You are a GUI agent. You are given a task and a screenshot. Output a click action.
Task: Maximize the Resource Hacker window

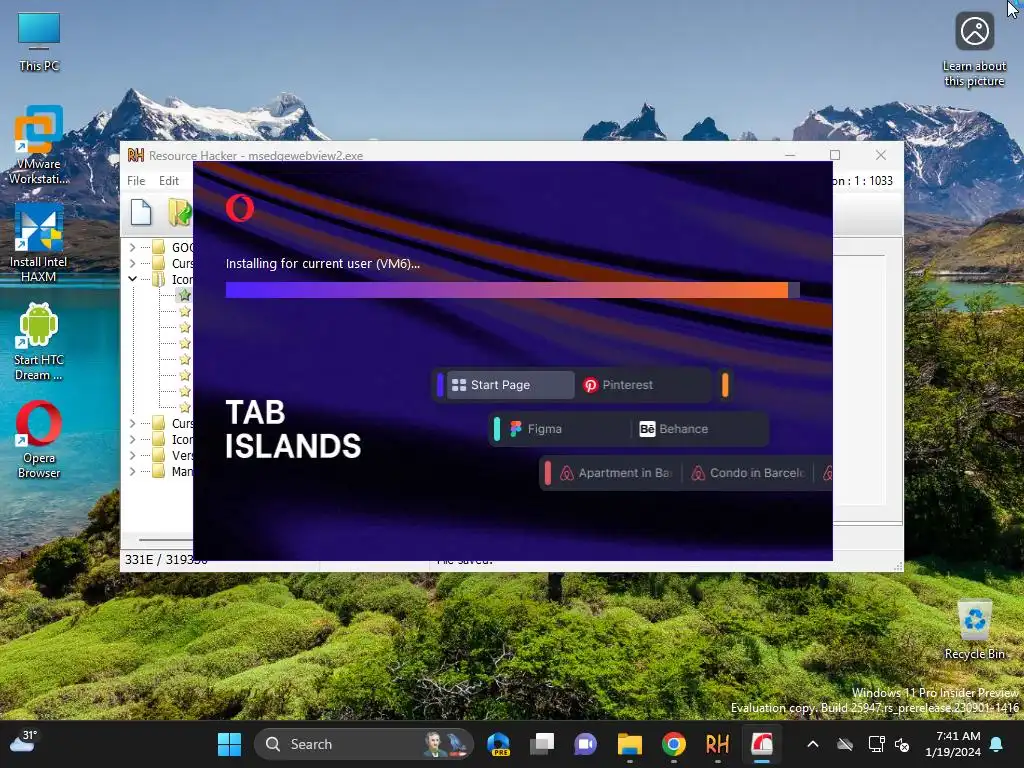(x=835, y=155)
